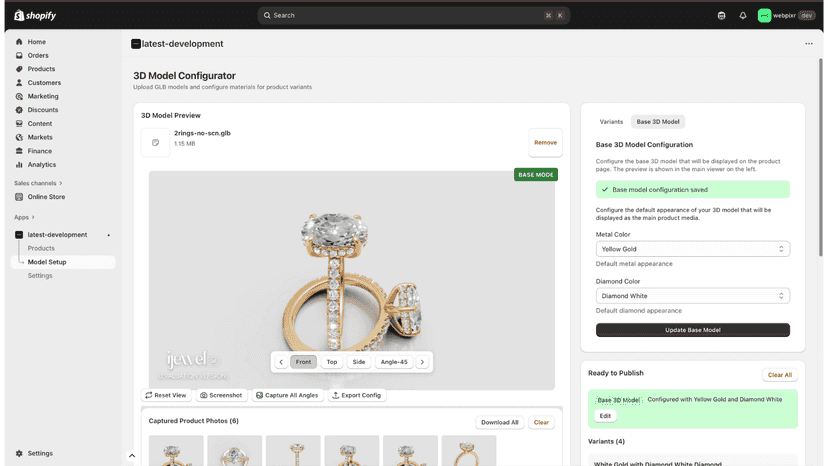Viewport: 828px width, 466px height.
Task: Open the third captured photo thumbnail
Action: pos(293,451)
